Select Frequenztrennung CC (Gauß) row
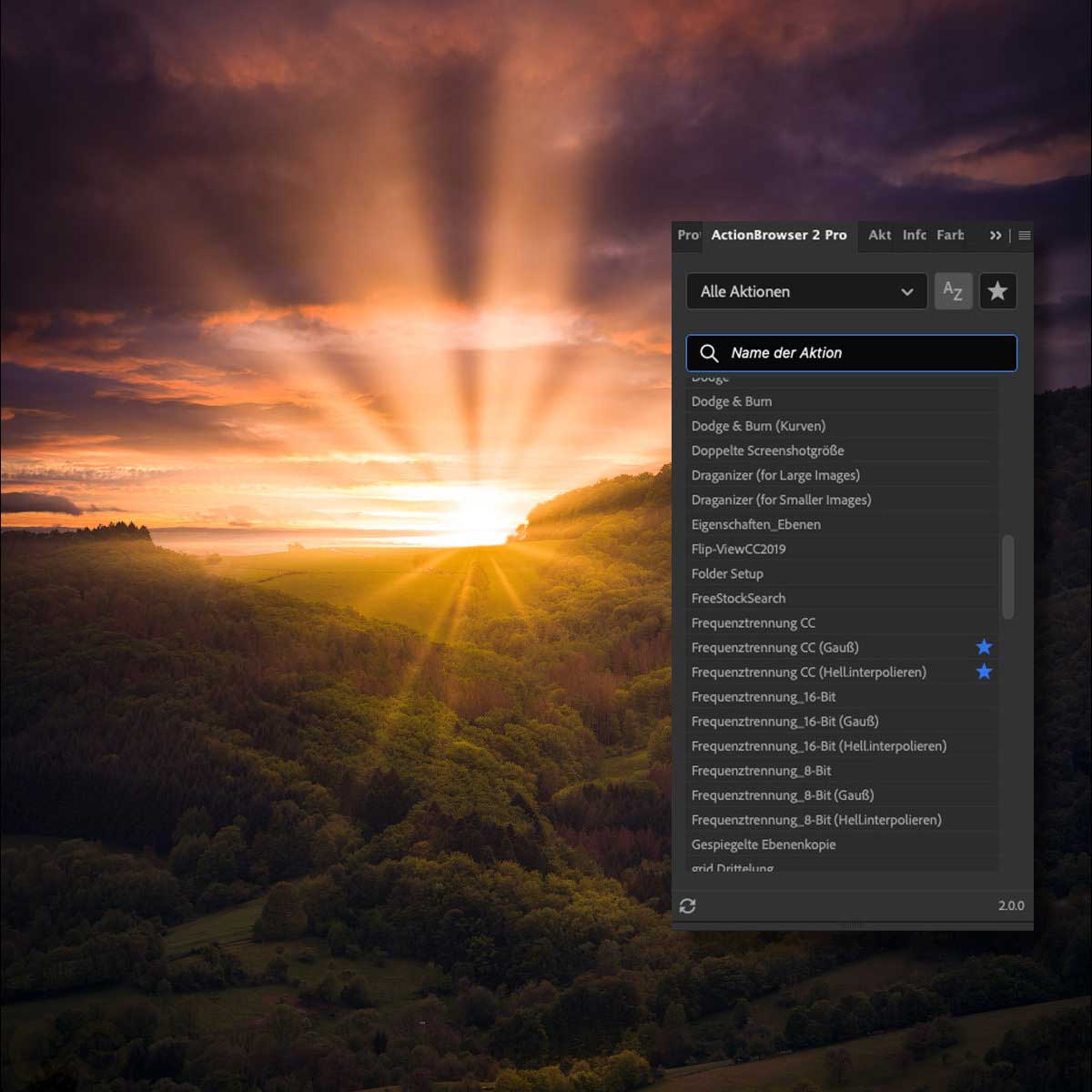 coord(842,647)
